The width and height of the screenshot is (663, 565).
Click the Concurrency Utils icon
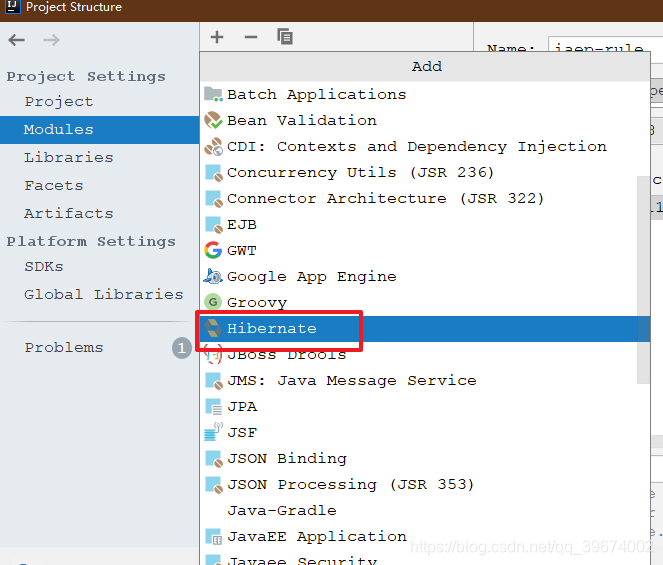(x=213, y=173)
